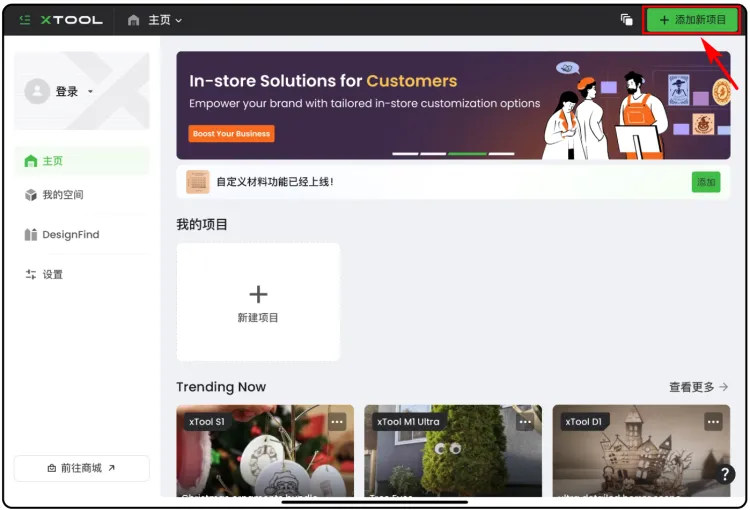Select the last banner carousel indicator
Image resolution: width=750 pixels, height=510 pixels.
501,154
